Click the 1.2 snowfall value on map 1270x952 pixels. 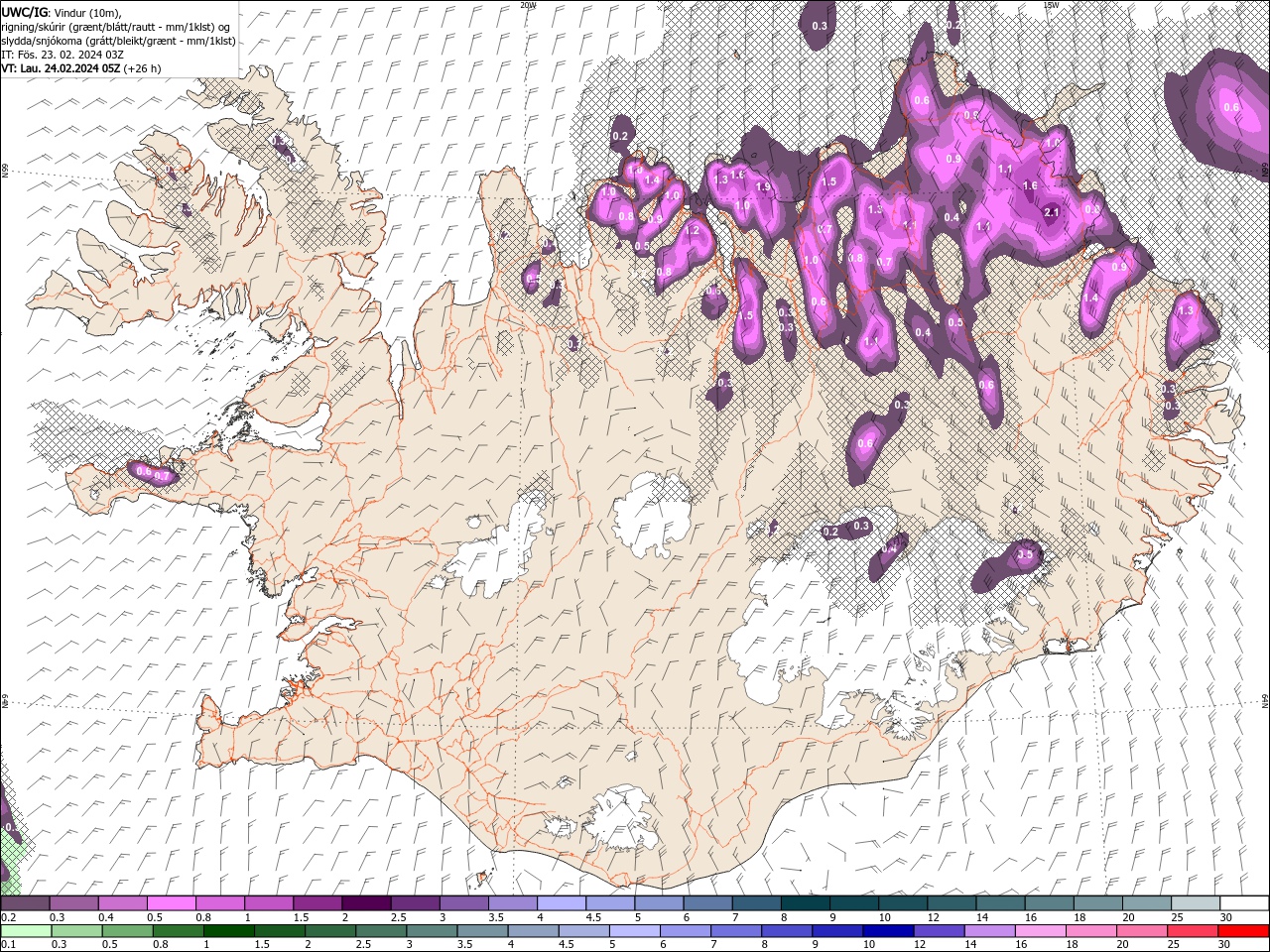tap(693, 230)
